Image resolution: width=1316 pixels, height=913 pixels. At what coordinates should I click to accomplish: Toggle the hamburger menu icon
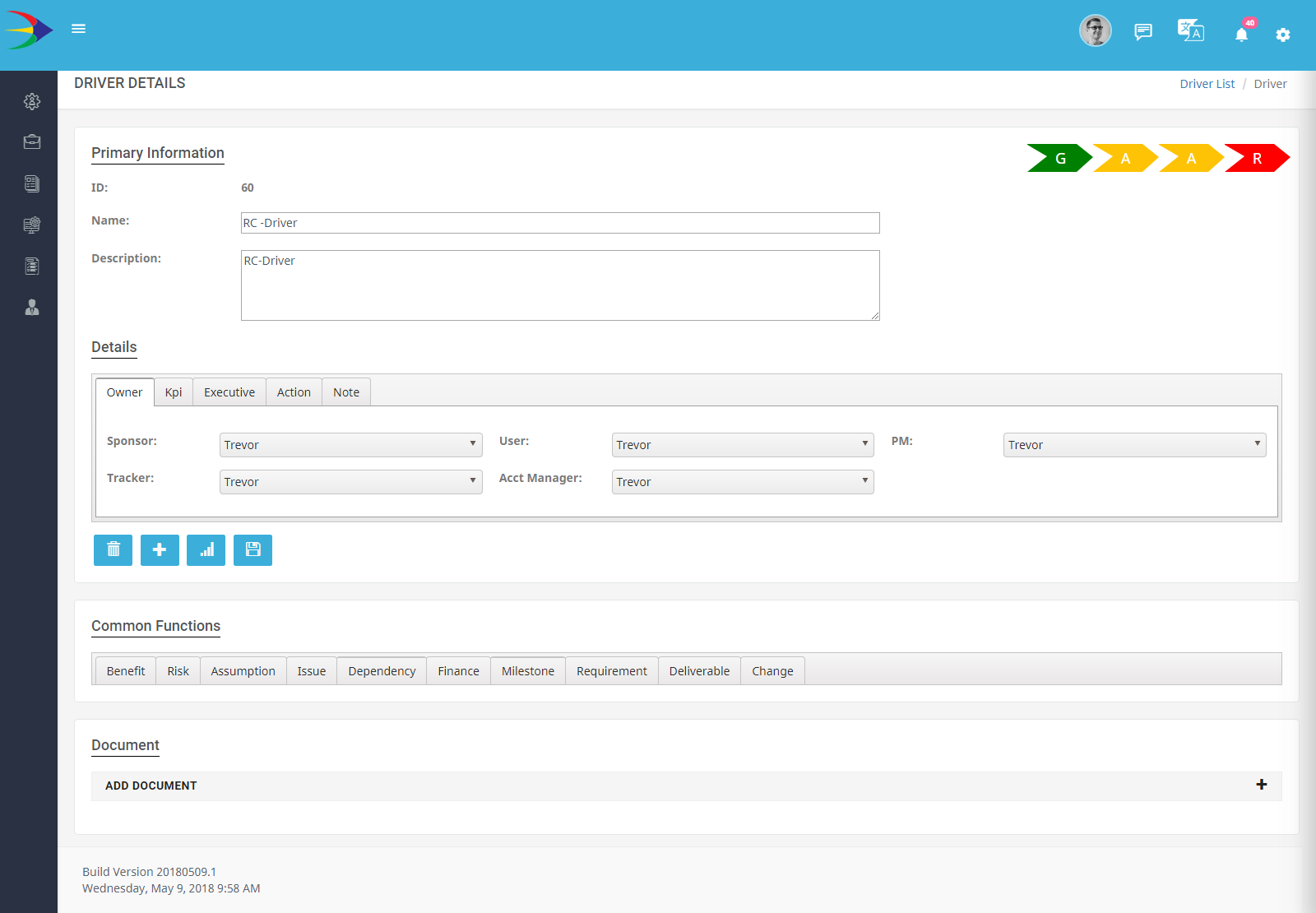[78, 29]
